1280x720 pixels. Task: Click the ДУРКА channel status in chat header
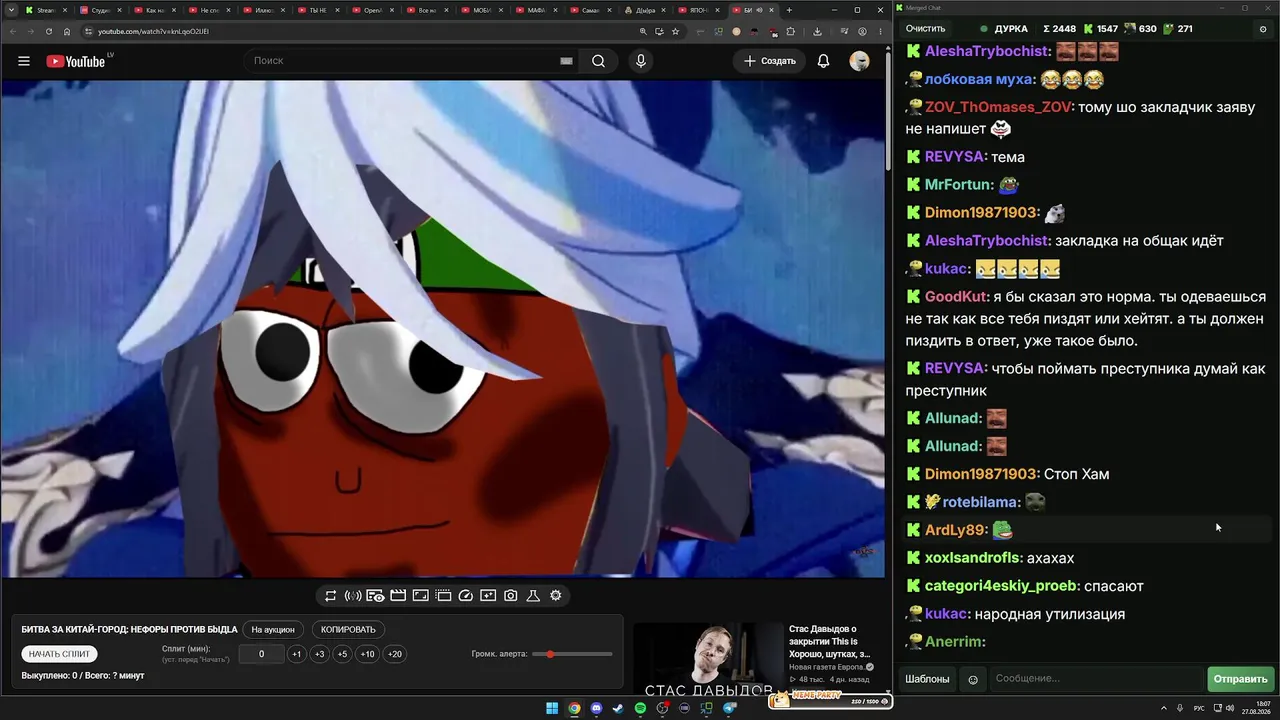coord(1003,29)
